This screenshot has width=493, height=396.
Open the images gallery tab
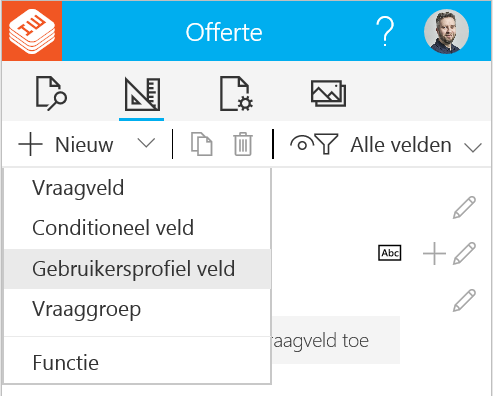(x=328, y=93)
